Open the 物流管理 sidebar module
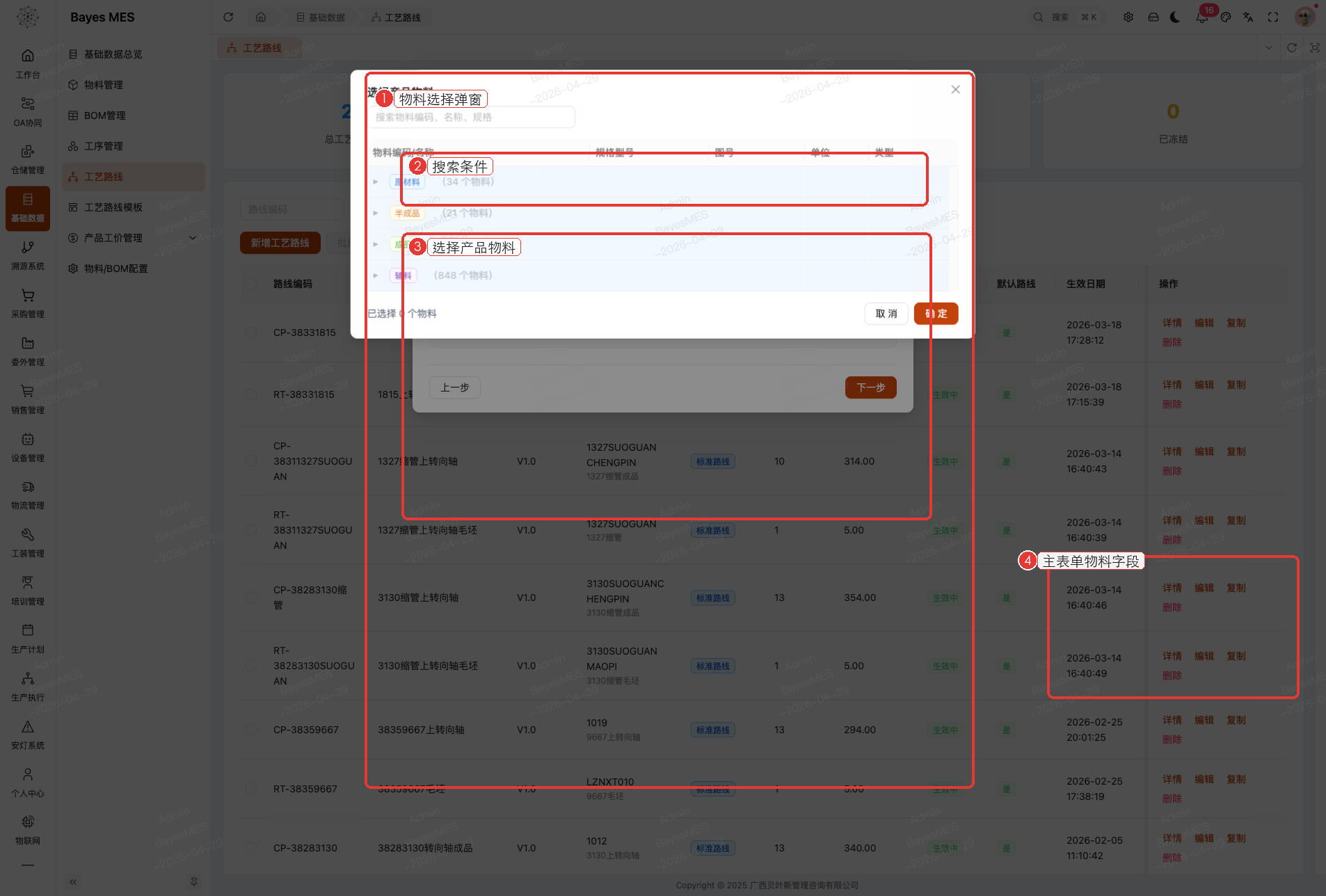Viewport: 1326px width, 896px height. (28, 495)
